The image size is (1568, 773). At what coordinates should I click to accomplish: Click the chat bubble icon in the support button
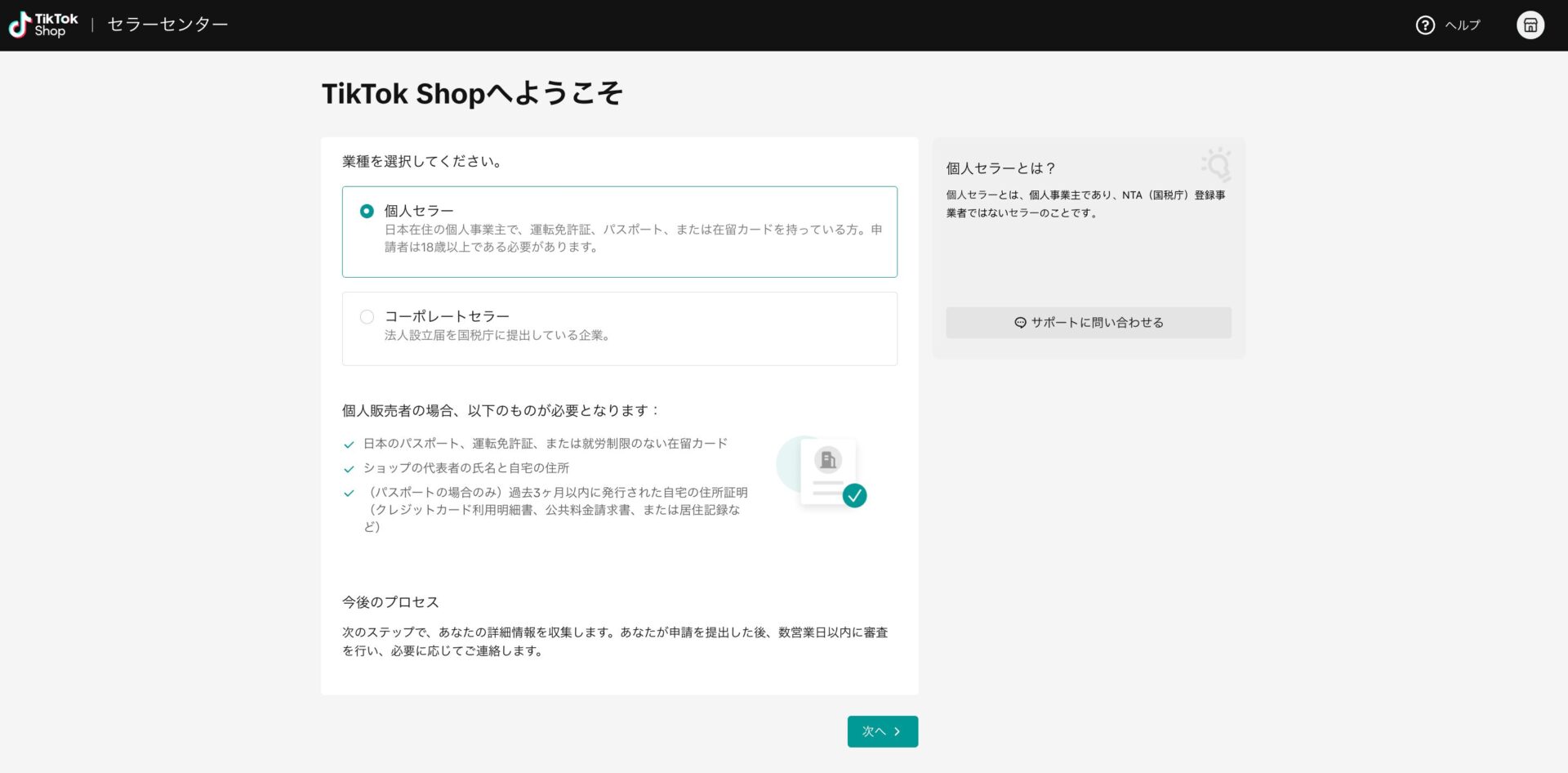[1019, 322]
